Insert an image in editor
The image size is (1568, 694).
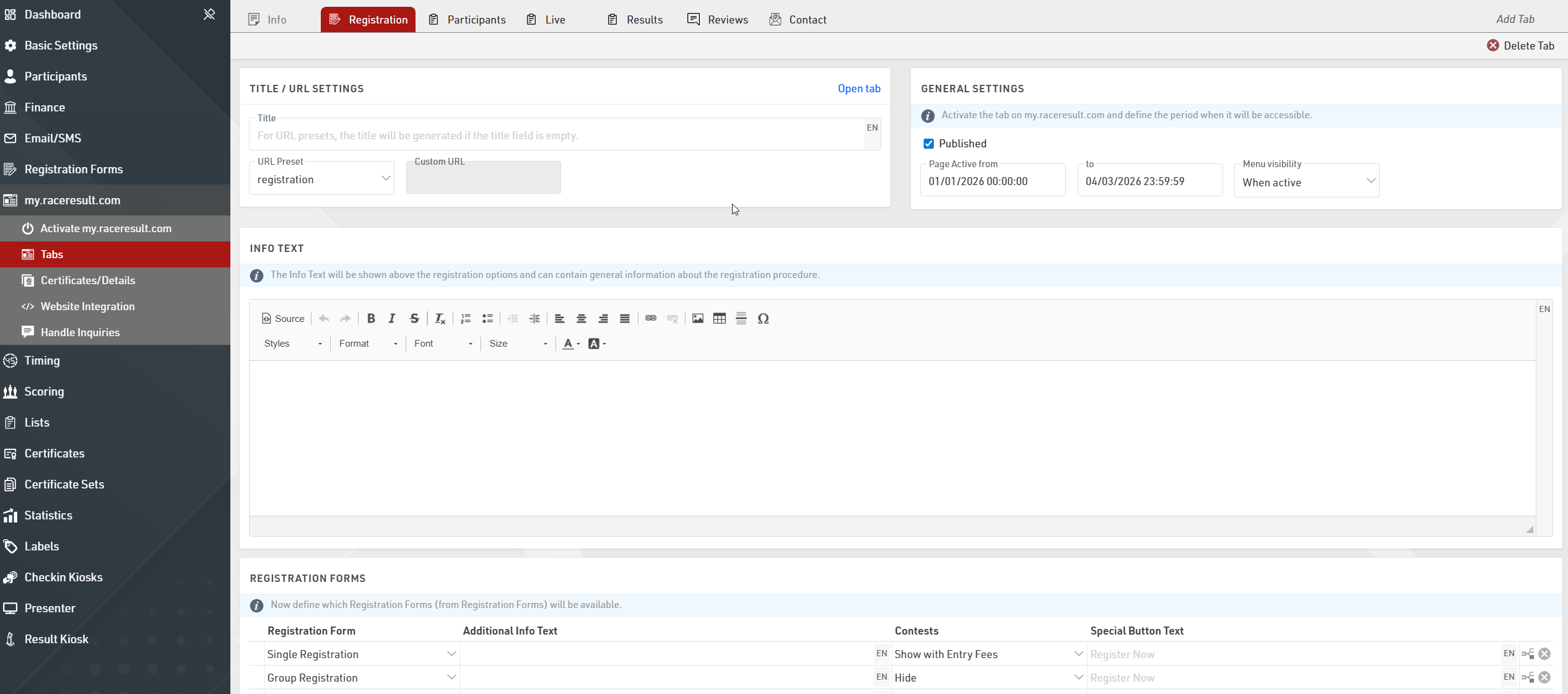pos(698,318)
